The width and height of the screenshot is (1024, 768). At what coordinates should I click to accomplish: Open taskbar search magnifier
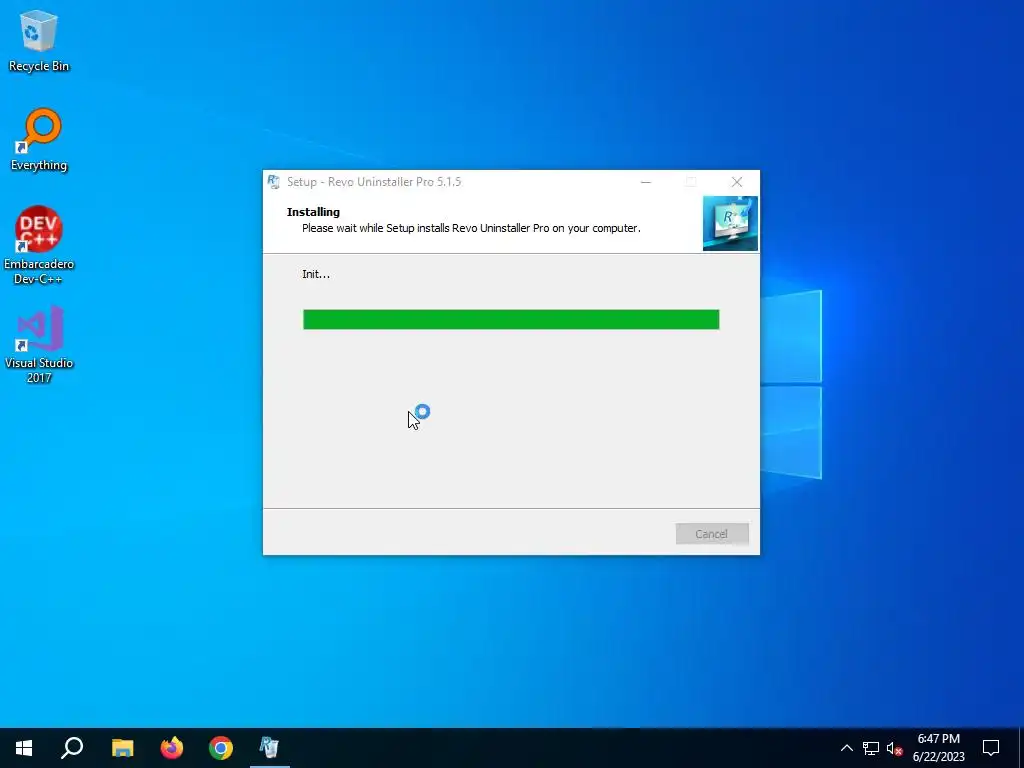click(x=72, y=748)
